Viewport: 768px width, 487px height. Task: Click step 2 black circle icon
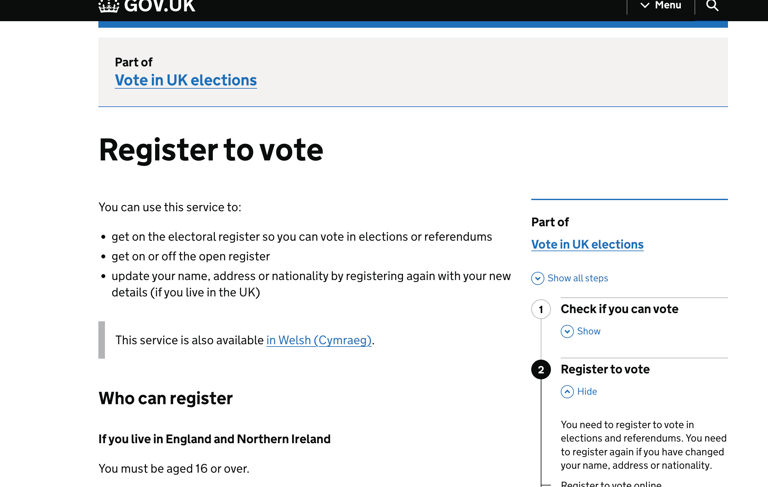541,370
